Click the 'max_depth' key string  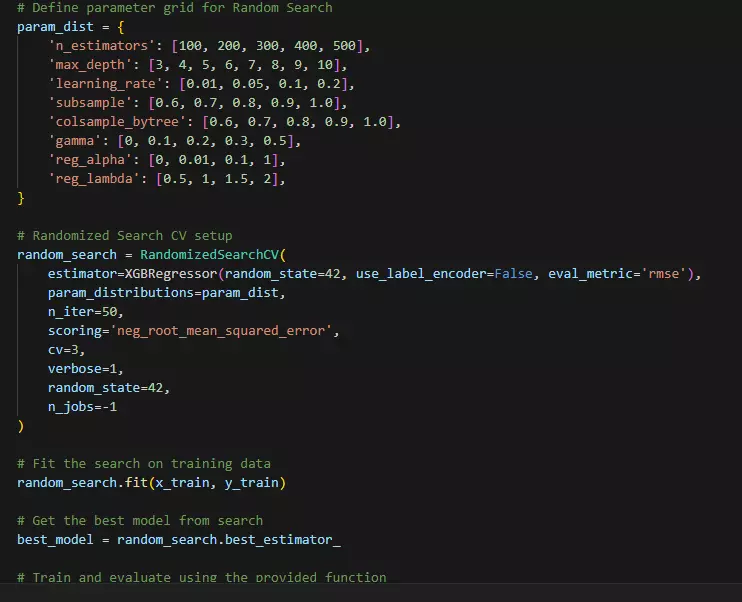[90, 65]
